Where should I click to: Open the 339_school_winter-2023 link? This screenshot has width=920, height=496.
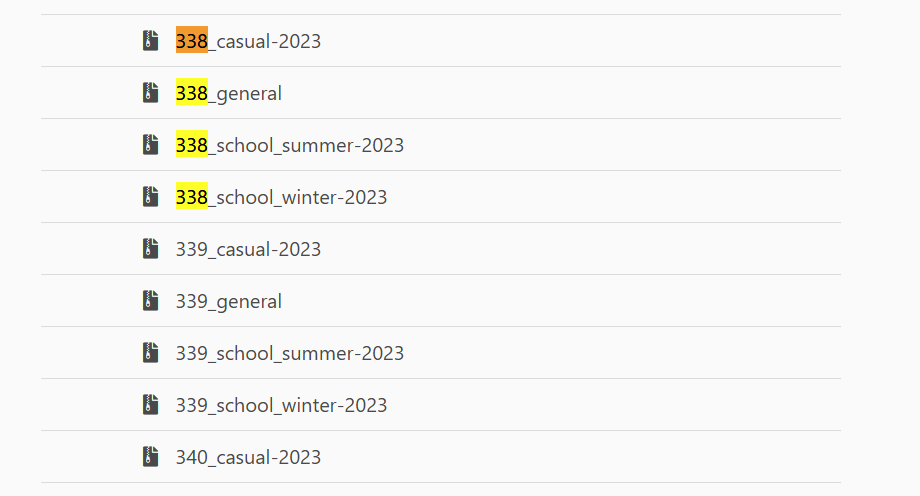(281, 405)
